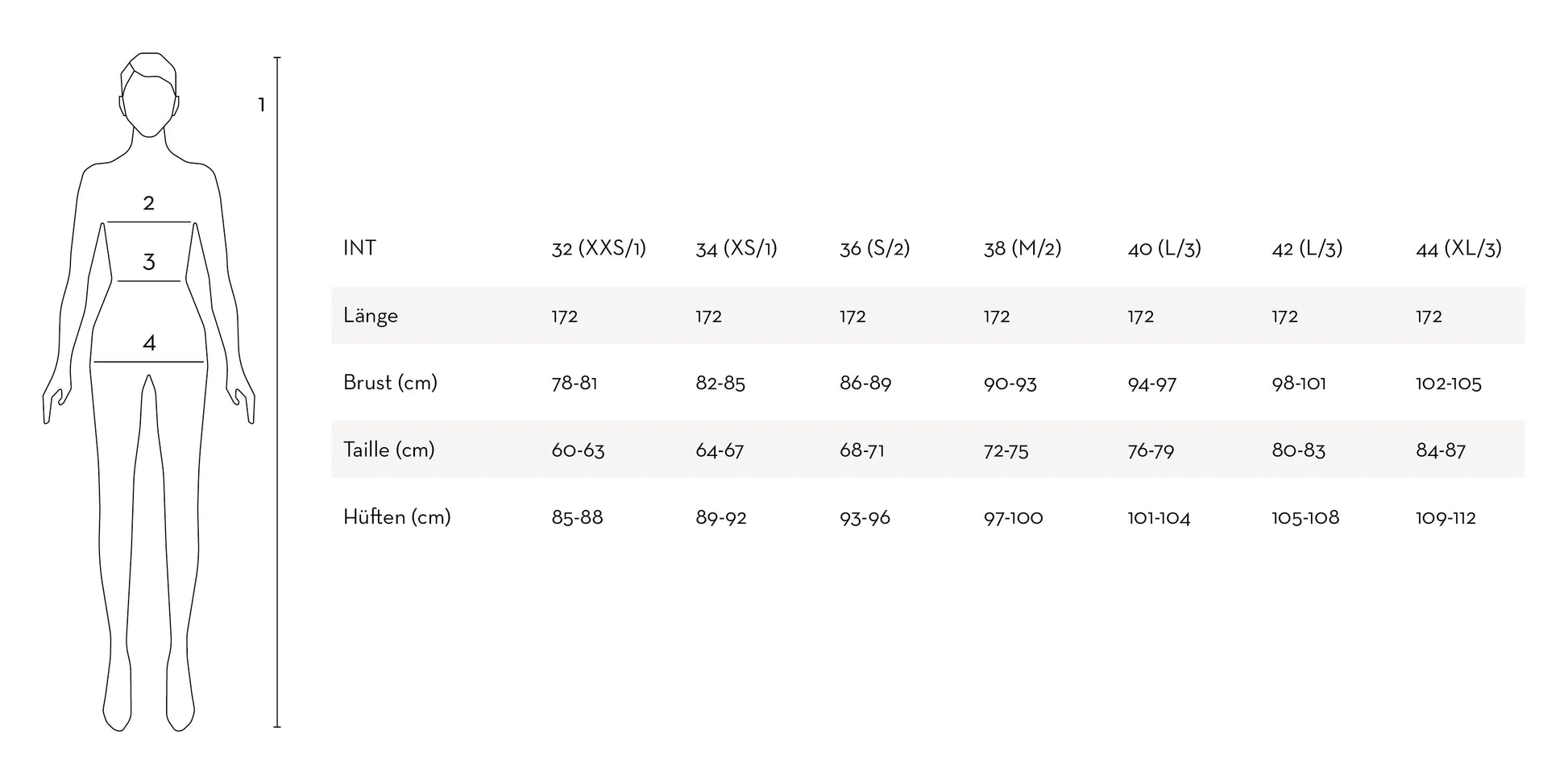Screen dimensions: 1568x784
Task: Click number 3 on the figure's waist
Action: click(x=148, y=262)
